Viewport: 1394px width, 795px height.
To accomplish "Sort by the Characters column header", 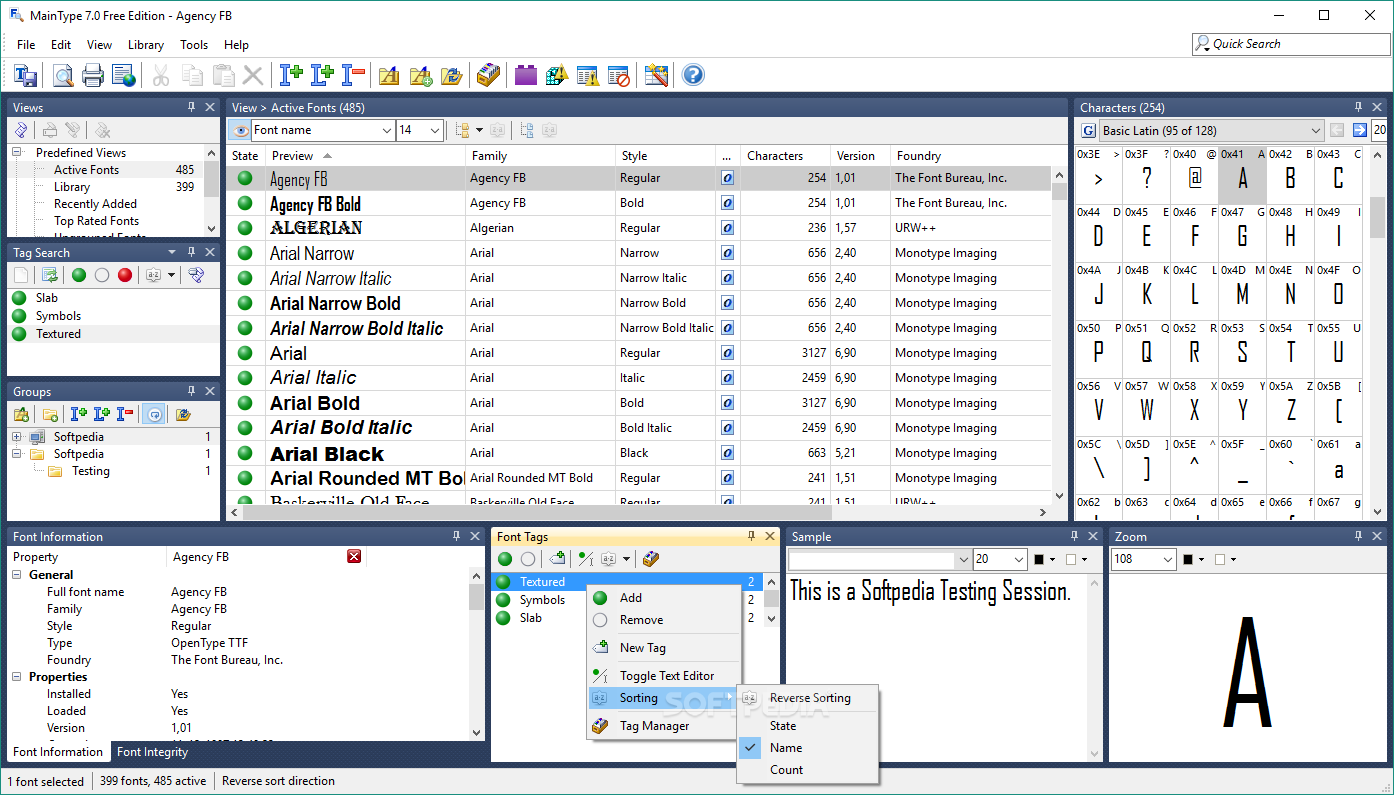I will click(x=787, y=156).
